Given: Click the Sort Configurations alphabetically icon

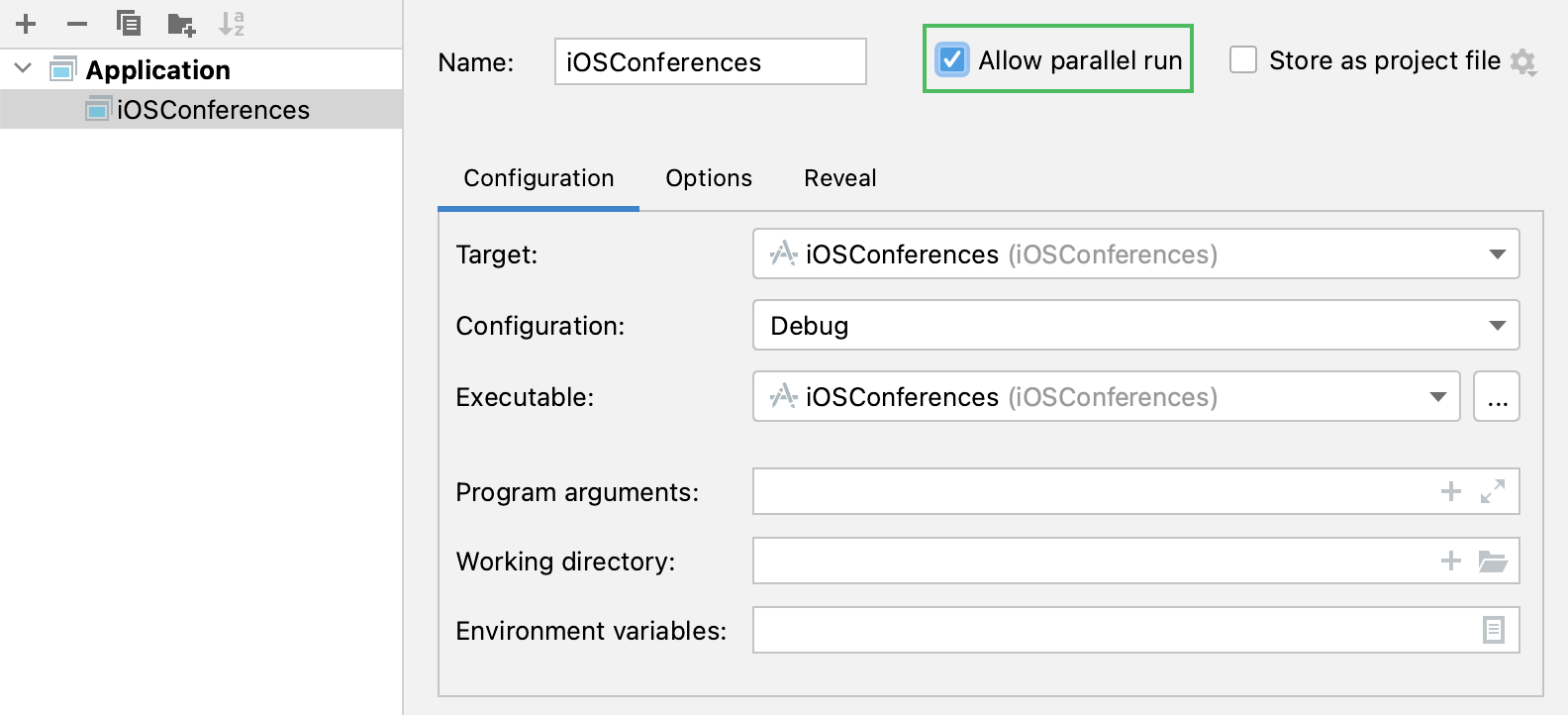Looking at the screenshot, I should pyautogui.click(x=232, y=24).
